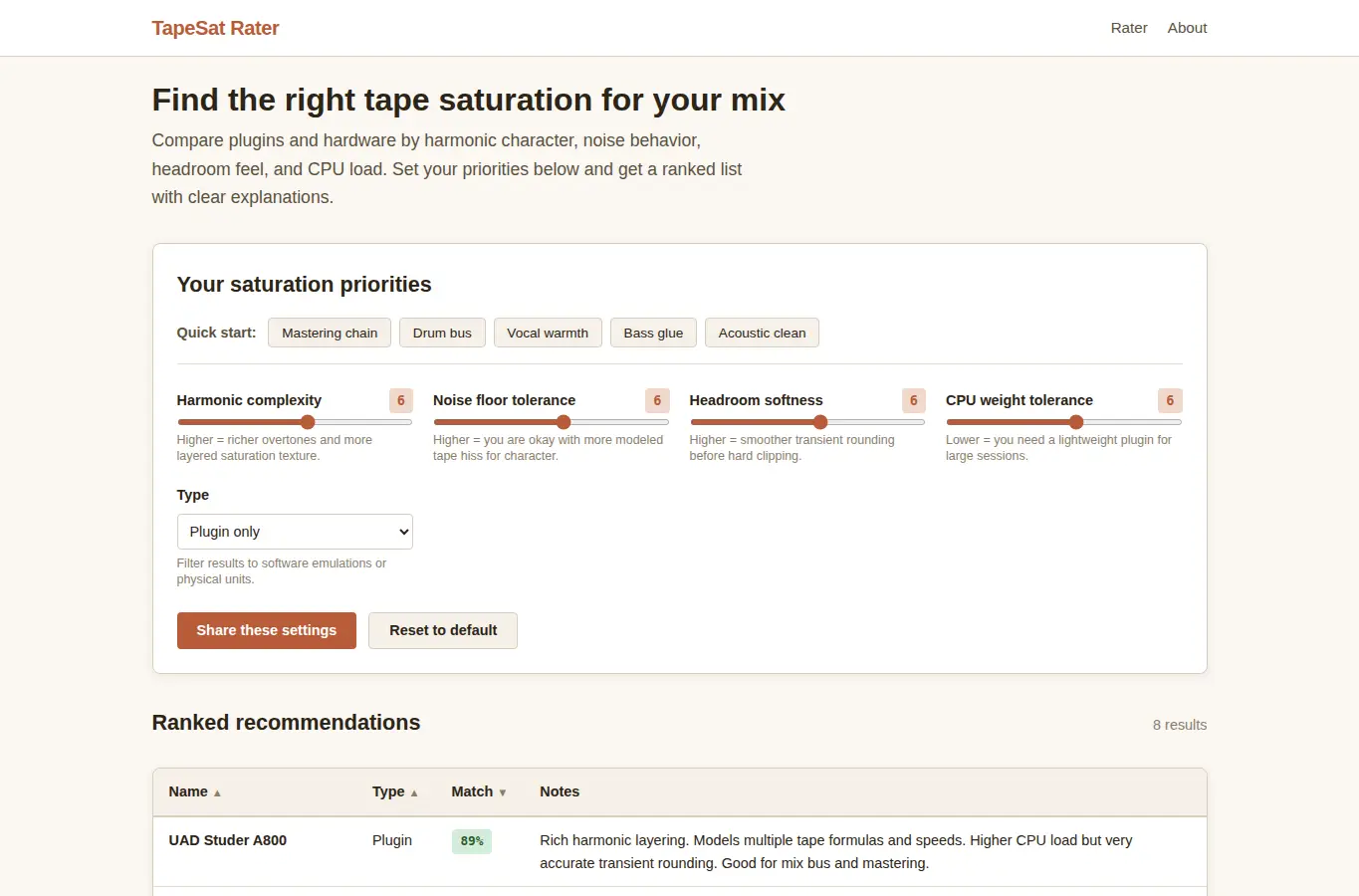This screenshot has height=896, width=1359.
Task: Adjust the Harmonic complexity slider
Action: click(295, 422)
